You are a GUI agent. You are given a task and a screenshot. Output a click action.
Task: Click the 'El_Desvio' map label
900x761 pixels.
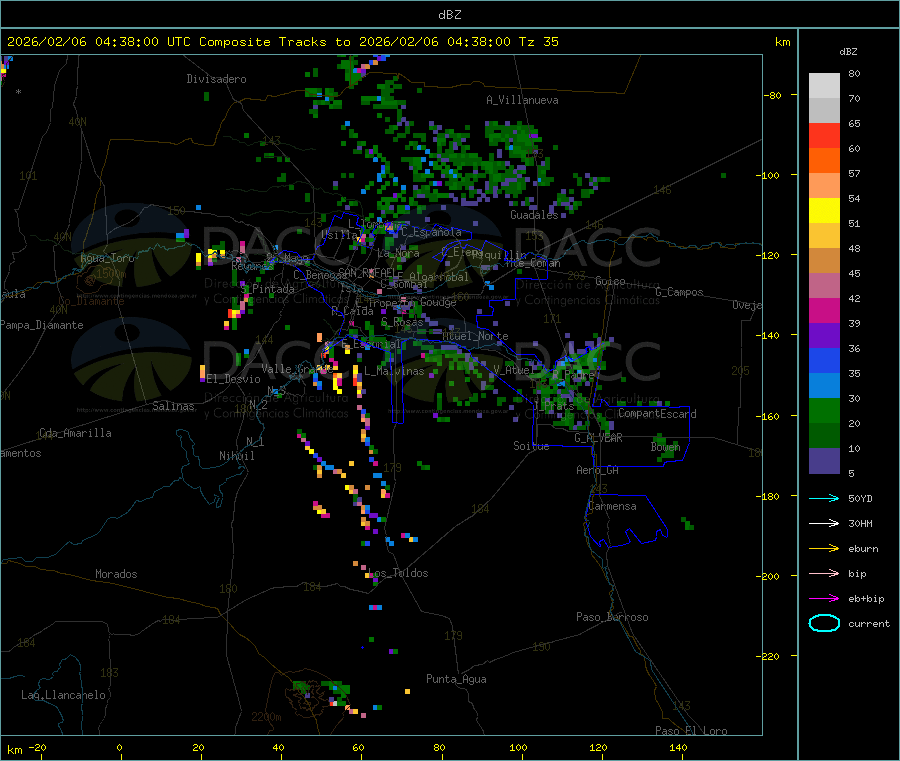234,379
